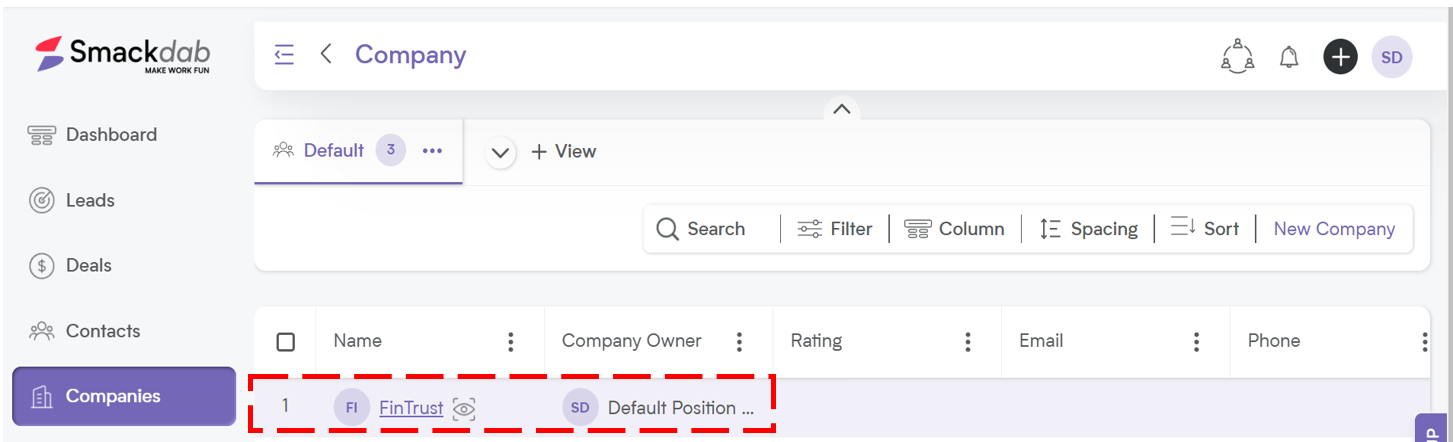Open the Sort options
1453x442 pixels.
[x=1205, y=229]
